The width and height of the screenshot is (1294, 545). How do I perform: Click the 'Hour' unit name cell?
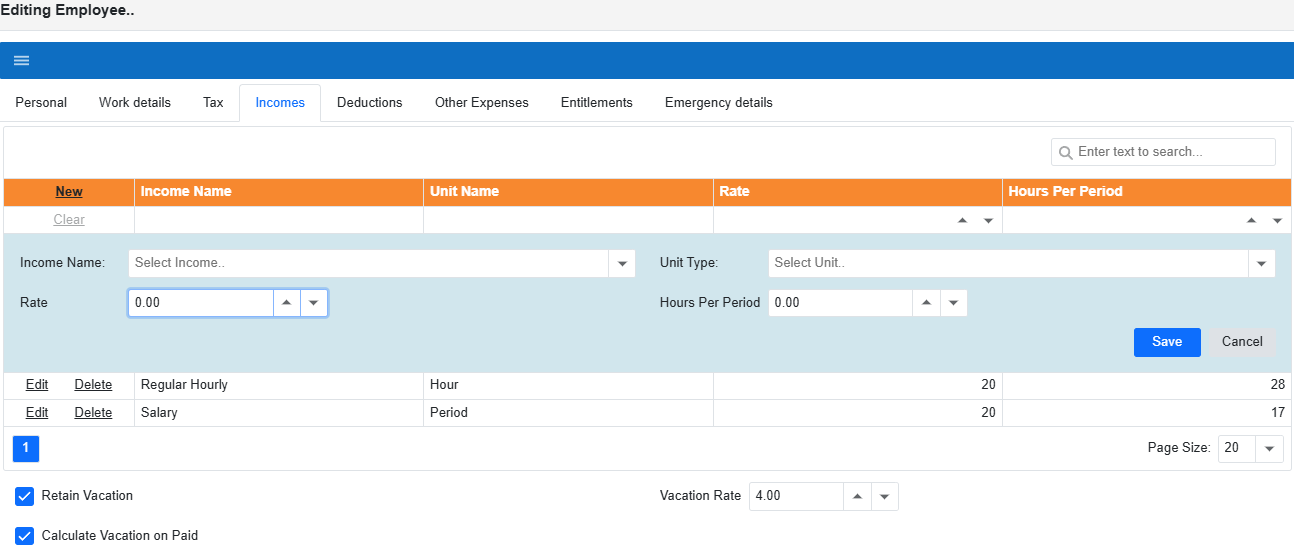tap(568, 385)
